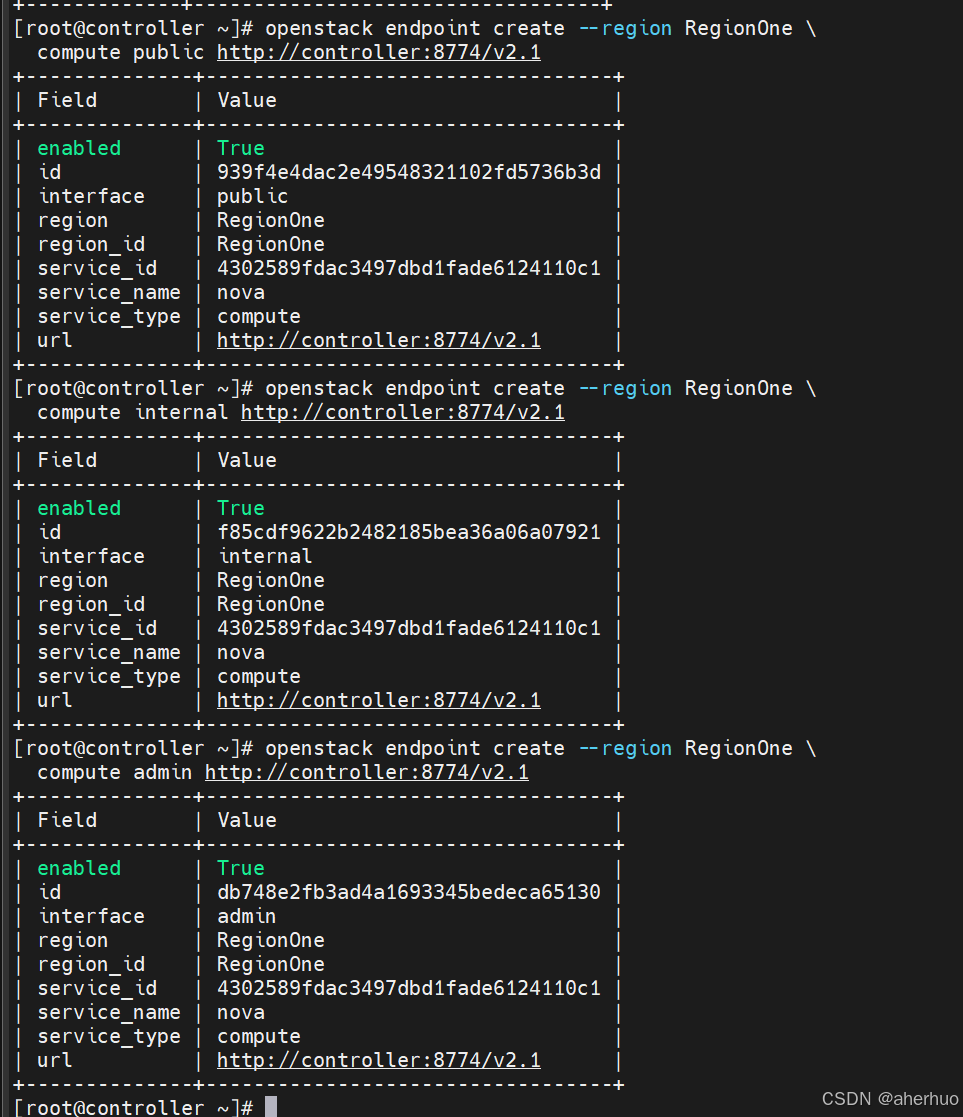The height and width of the screenshot is (1117, 963).
Task: Click the green 'True' in the admin endpoint table
Action: coord(241,868)
